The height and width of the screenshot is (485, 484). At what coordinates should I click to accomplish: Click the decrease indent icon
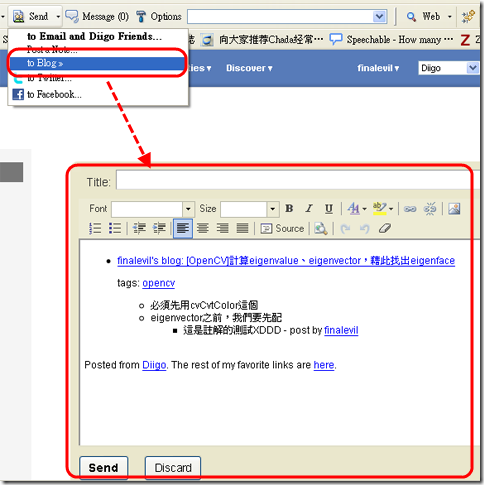(139, 229)
